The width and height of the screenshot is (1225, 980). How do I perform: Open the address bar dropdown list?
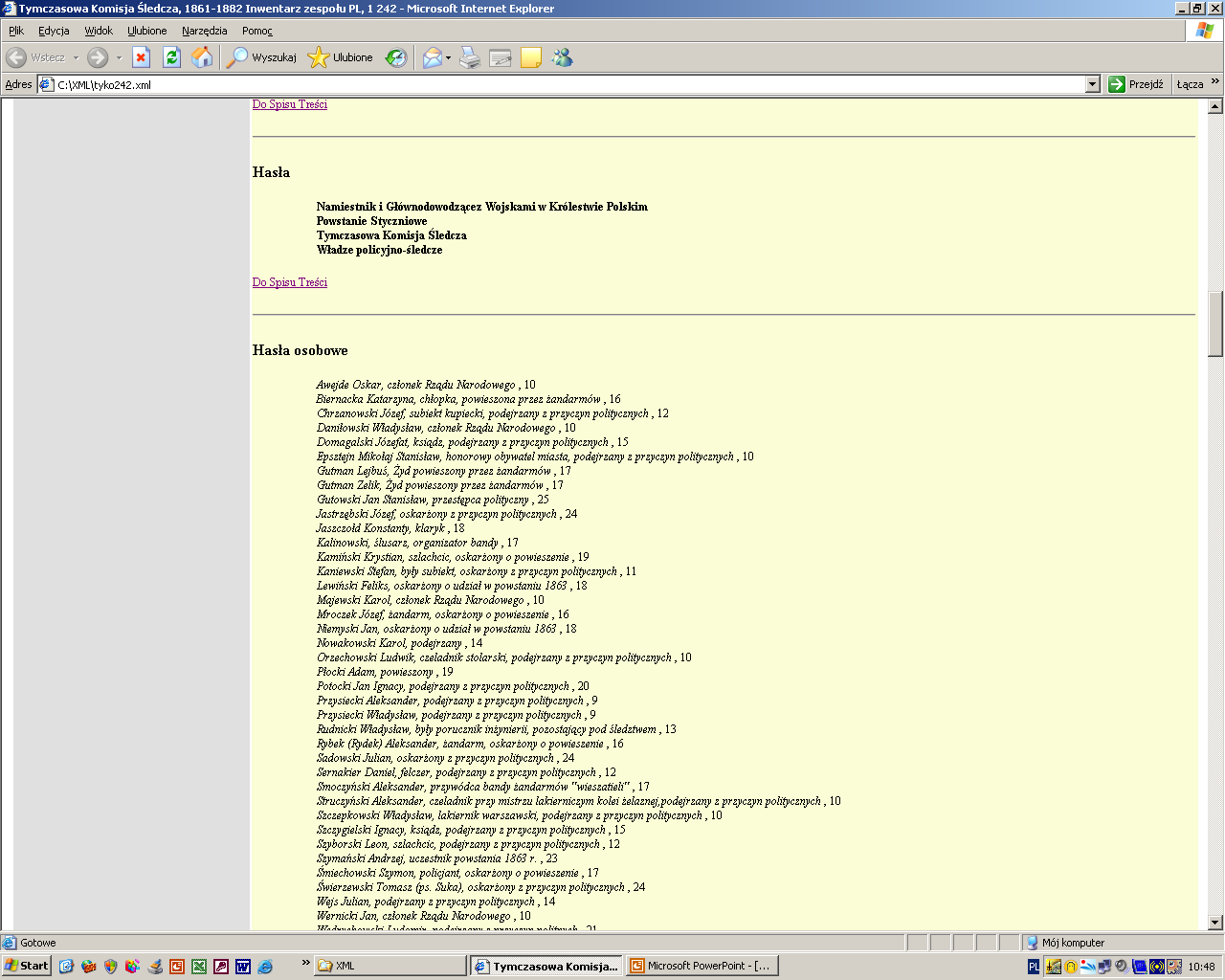(1093, 84)
